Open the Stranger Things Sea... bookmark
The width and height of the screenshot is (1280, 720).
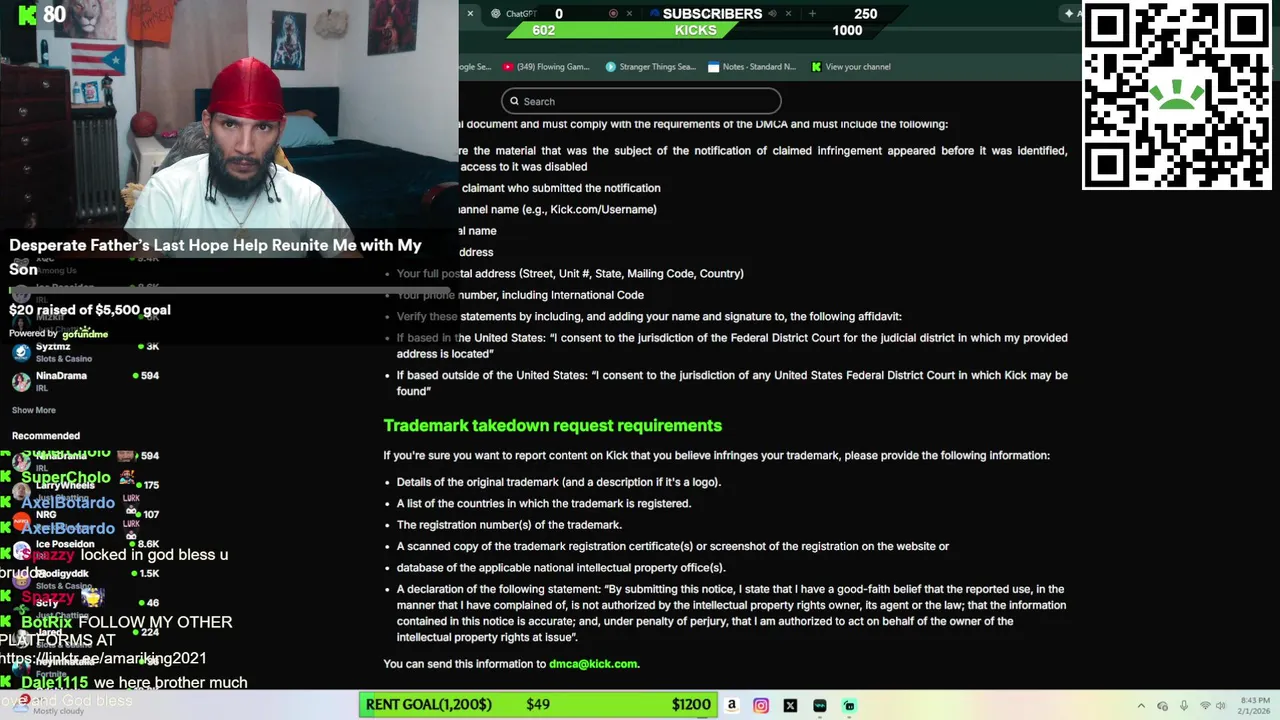tap(650, 67)
